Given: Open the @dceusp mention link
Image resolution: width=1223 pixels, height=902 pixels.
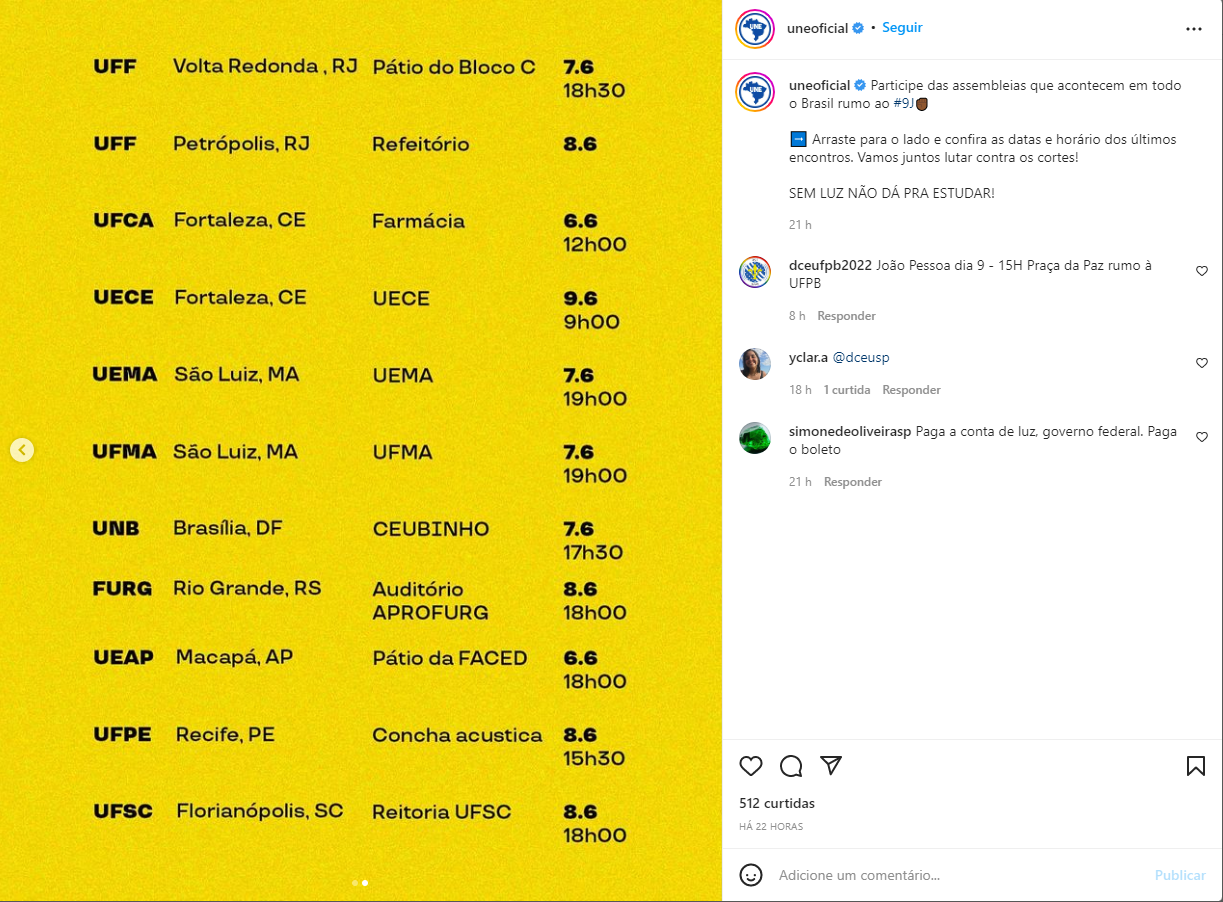Looking at the screenshot, I should coord(861,357).
